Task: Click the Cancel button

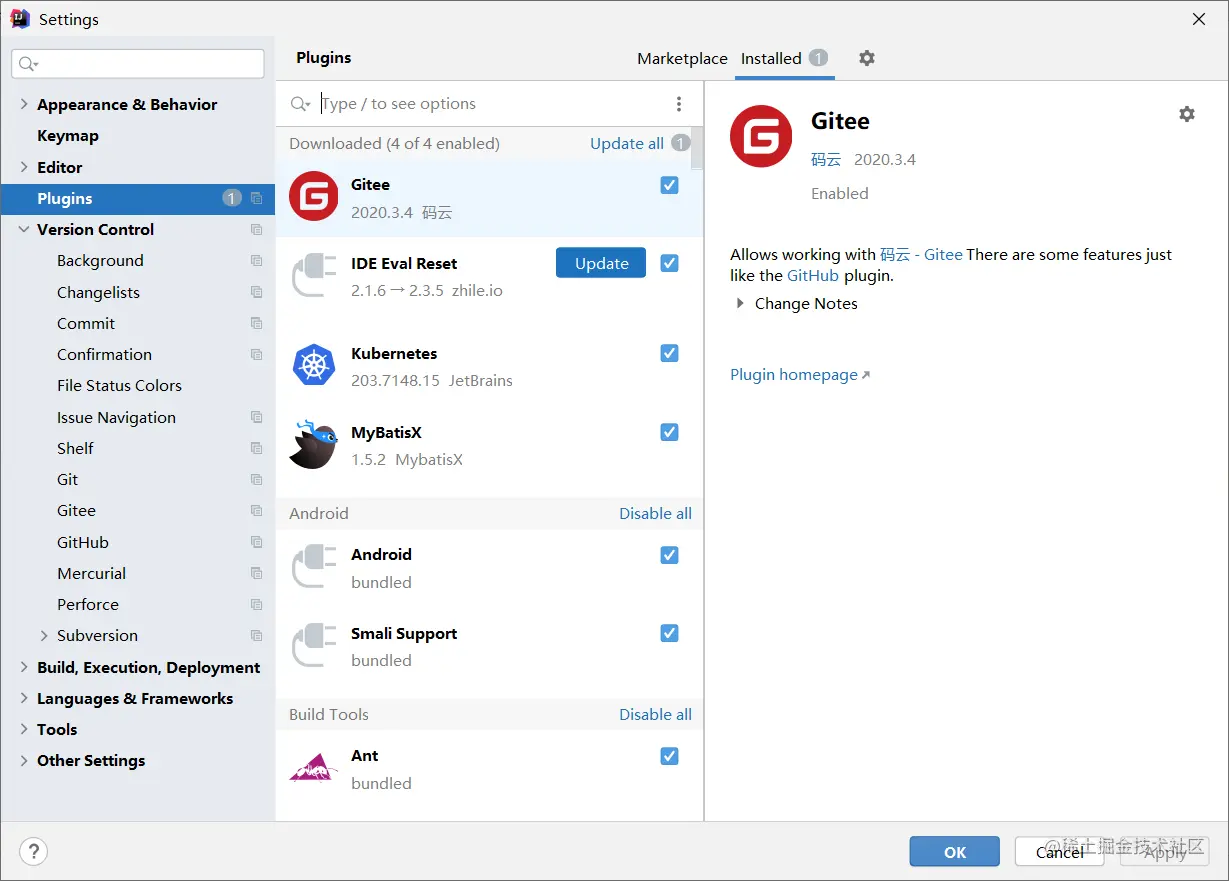Action: click(1059, 851)
